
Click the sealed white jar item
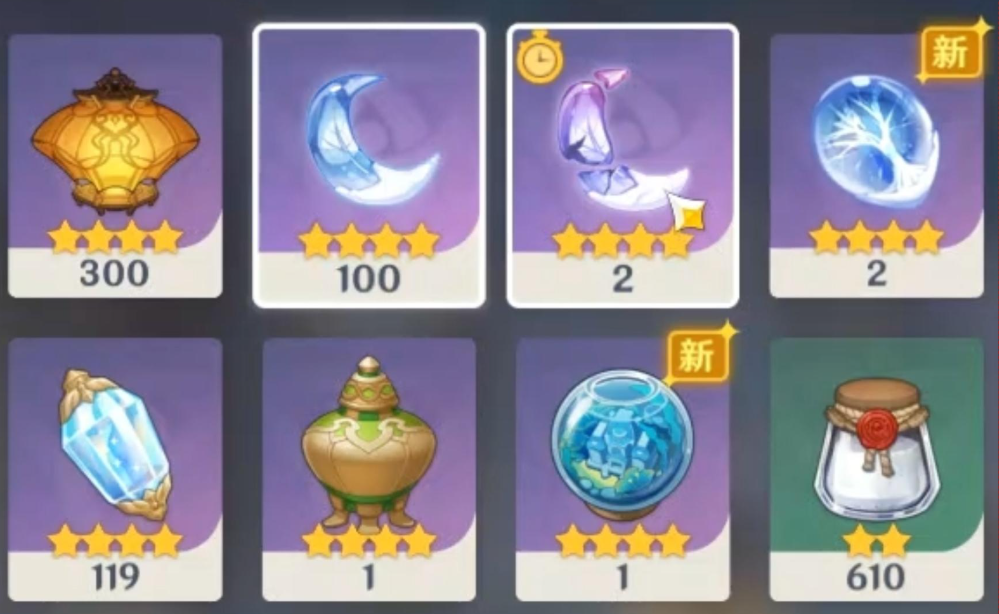(x=876, y=469)
